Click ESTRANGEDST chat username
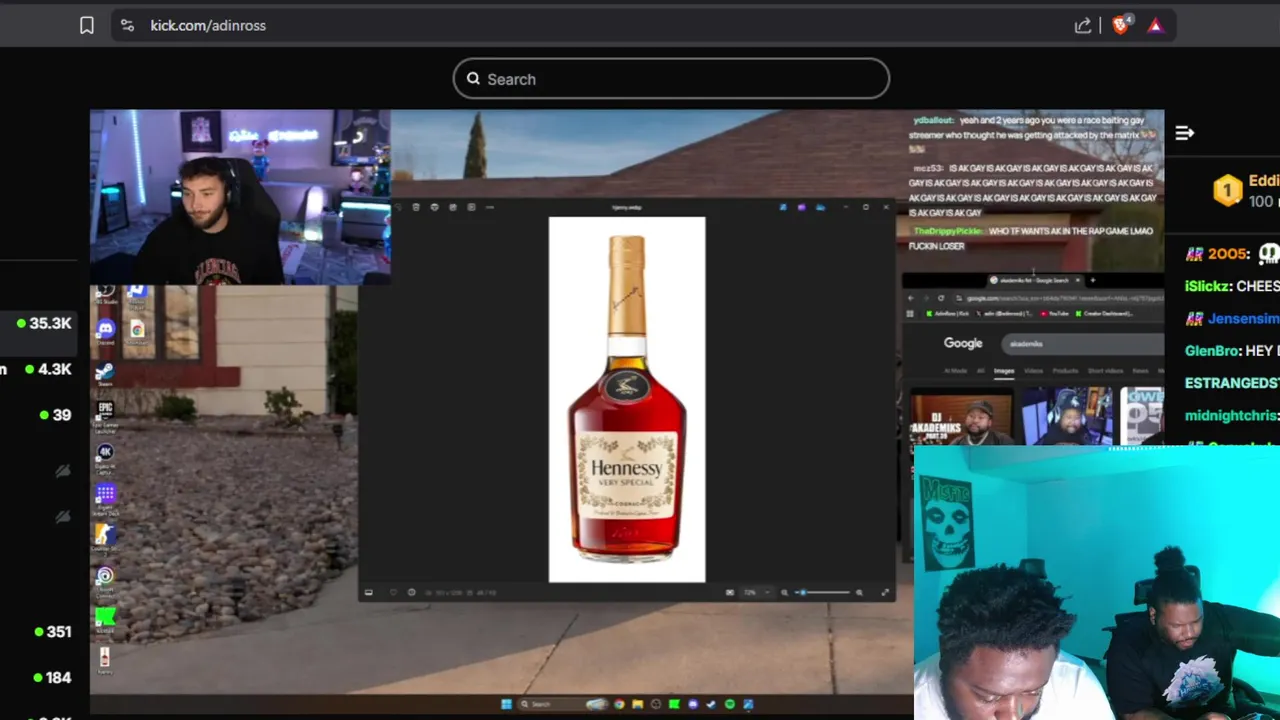This screenshot has height=720, width=1280. point(1232,383)
